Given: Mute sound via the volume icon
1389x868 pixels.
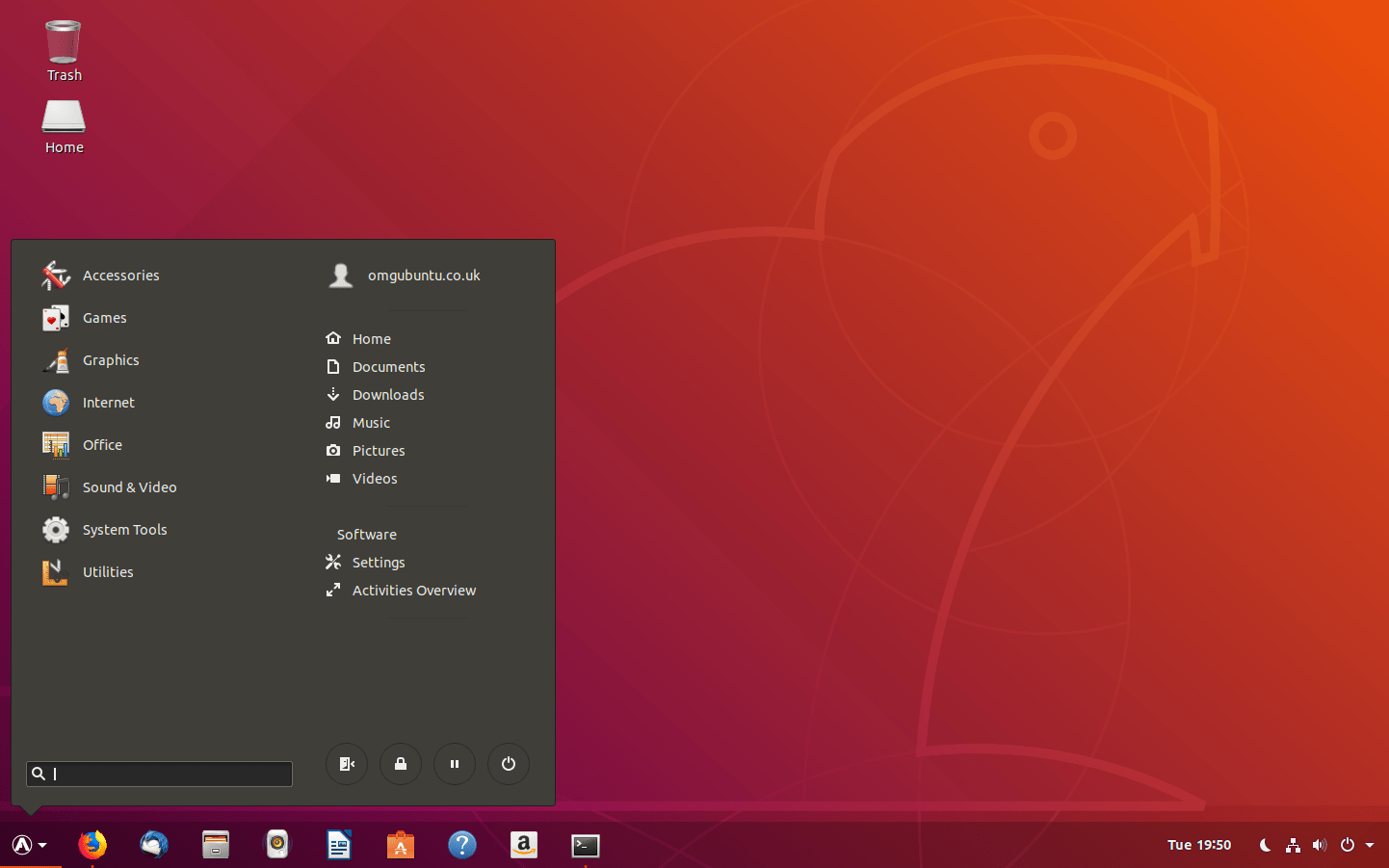Looking at the screenshot, I should click(x=1320, y=845).
